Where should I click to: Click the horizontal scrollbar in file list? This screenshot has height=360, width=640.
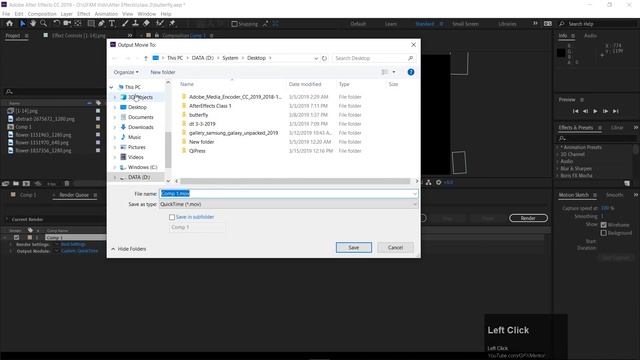point(295,181)
